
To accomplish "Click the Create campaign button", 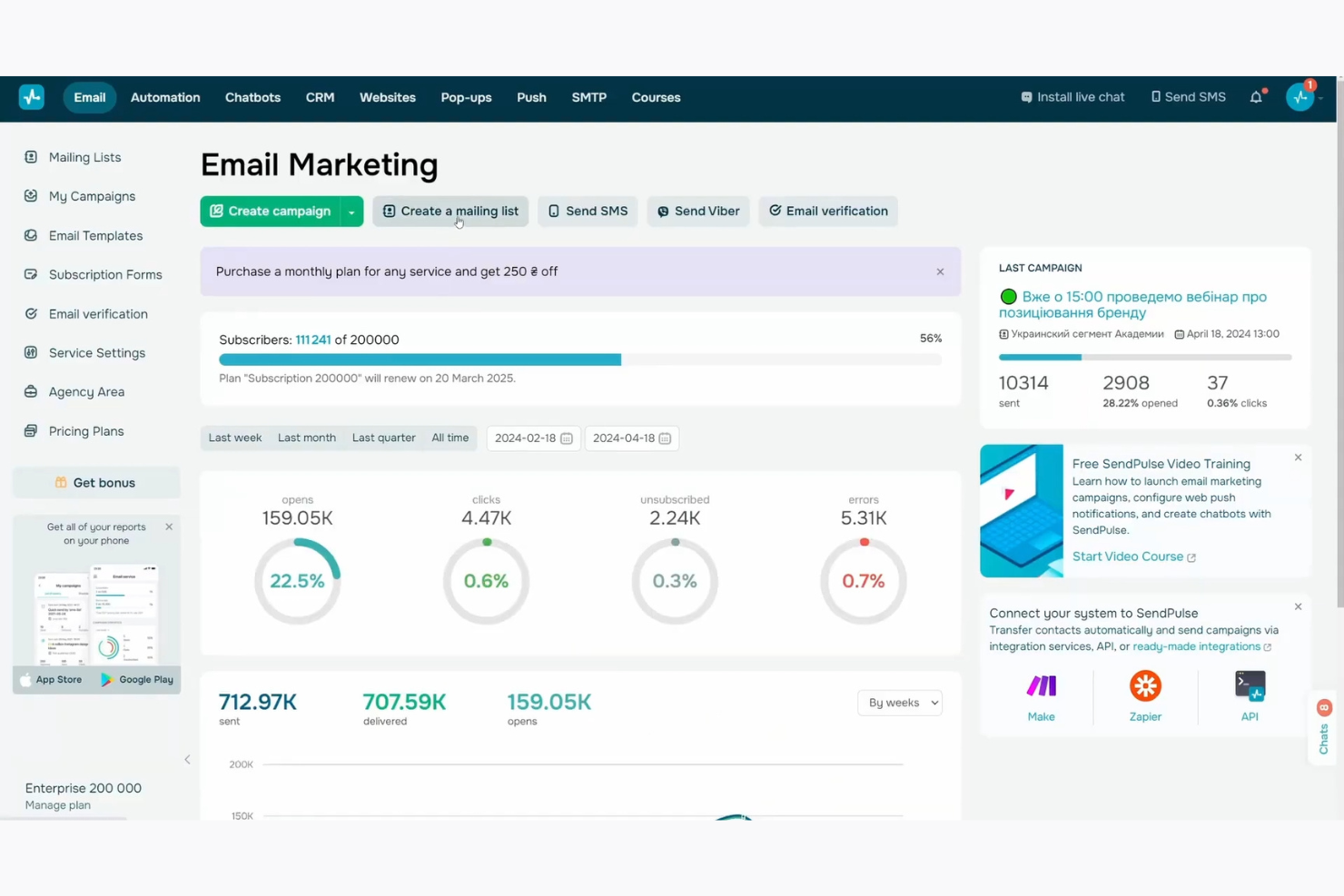I will tap(271, 211).
